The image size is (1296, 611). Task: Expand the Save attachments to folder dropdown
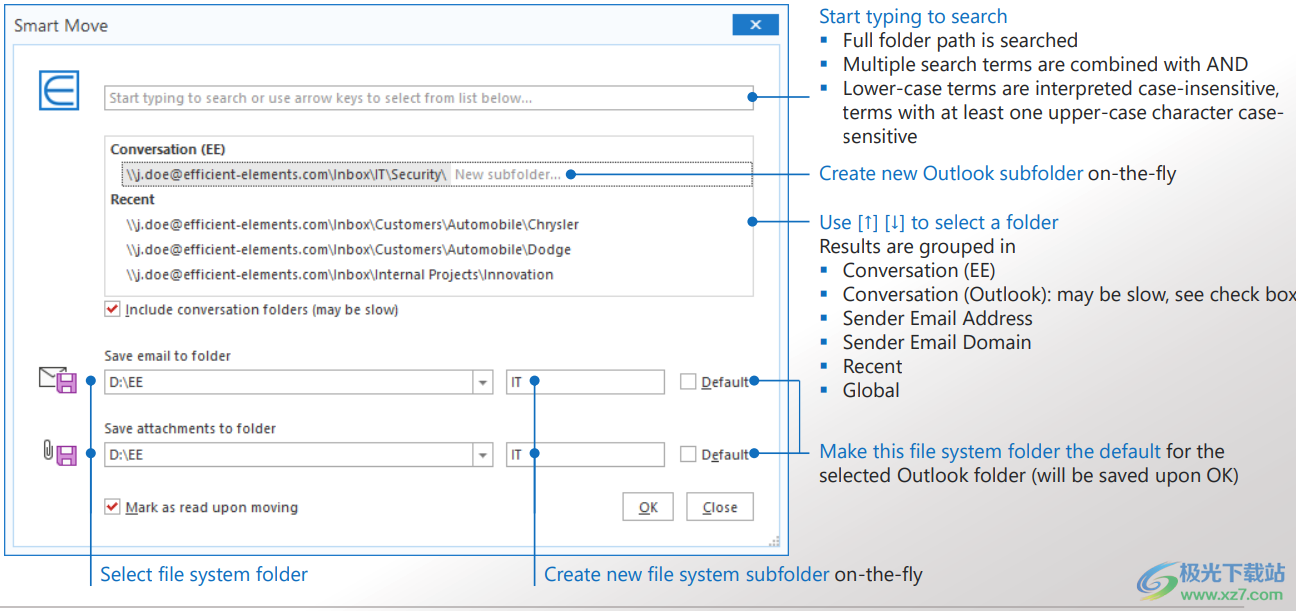[x=483, y=455]
